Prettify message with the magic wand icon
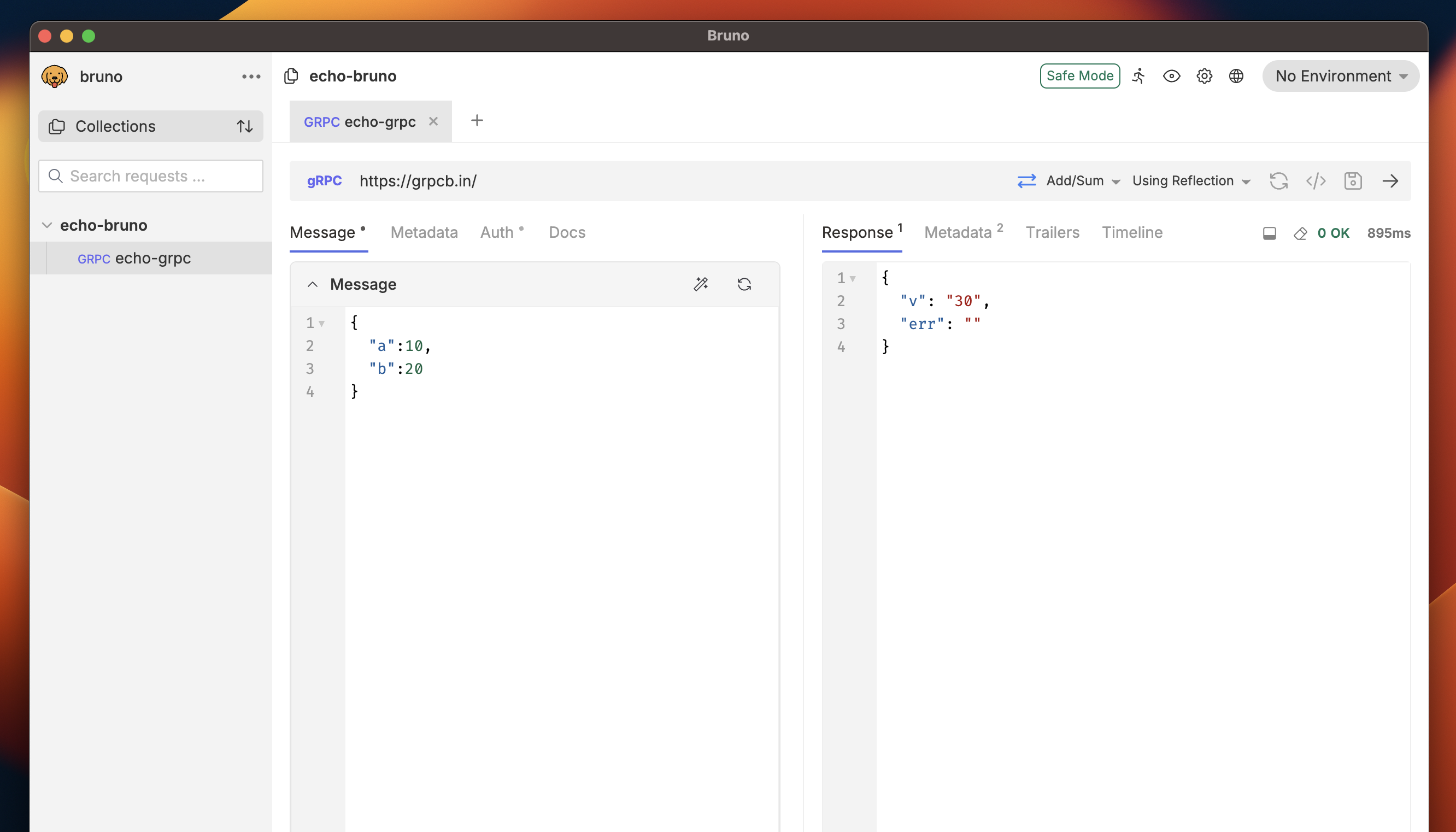 coord(701,284)
